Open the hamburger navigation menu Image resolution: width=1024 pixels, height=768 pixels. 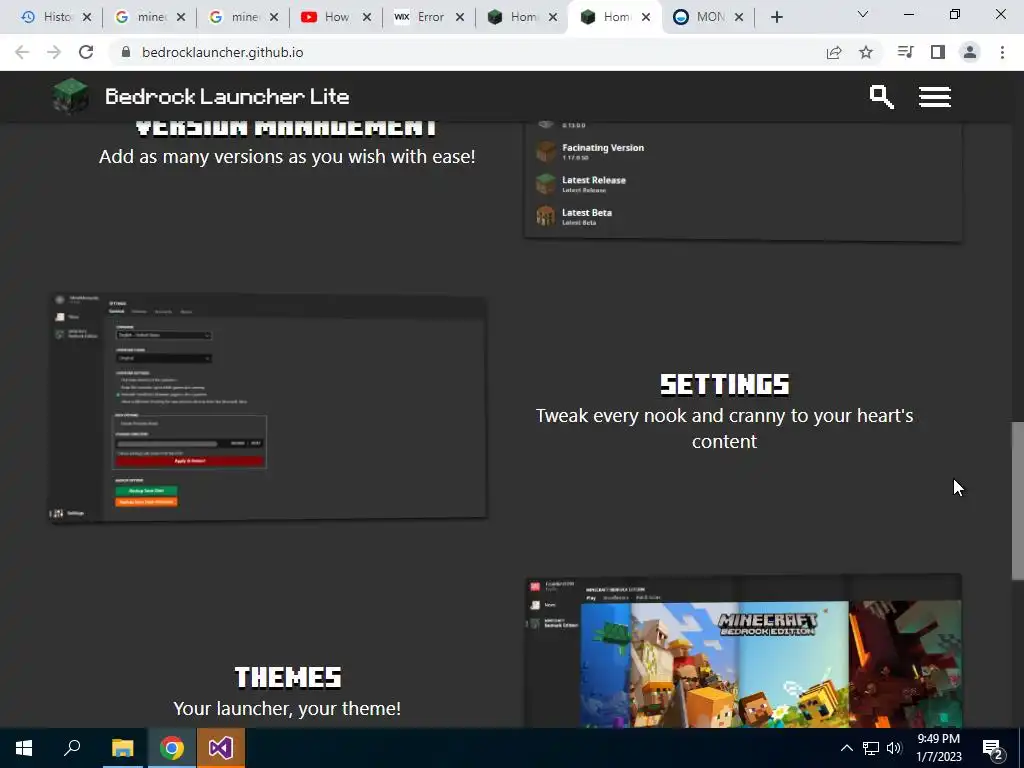click(935, 97)
